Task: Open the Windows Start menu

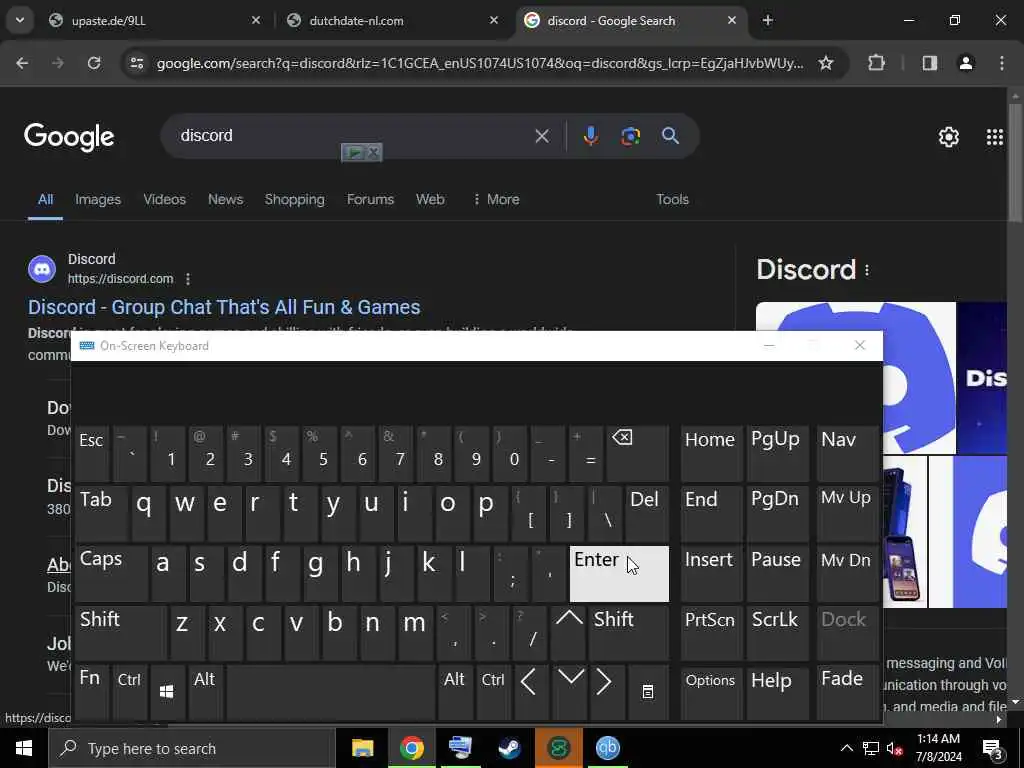Action: pyautogui.click(x=24, y=748)
